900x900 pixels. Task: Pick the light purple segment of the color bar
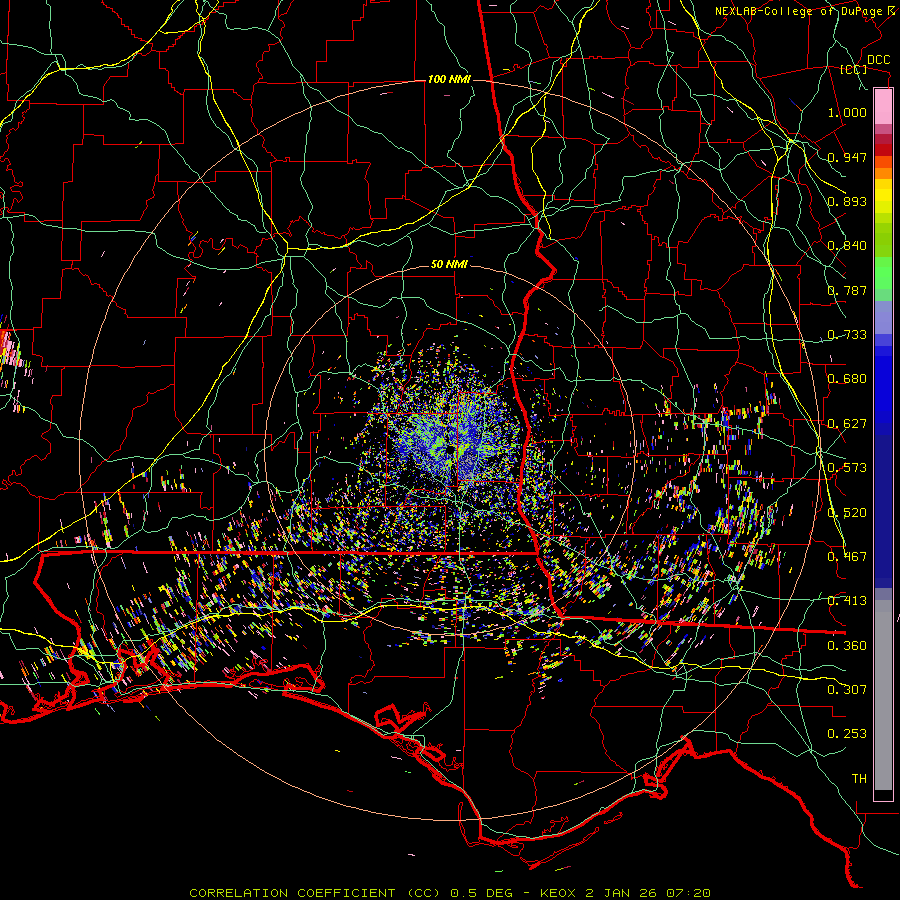883,317
